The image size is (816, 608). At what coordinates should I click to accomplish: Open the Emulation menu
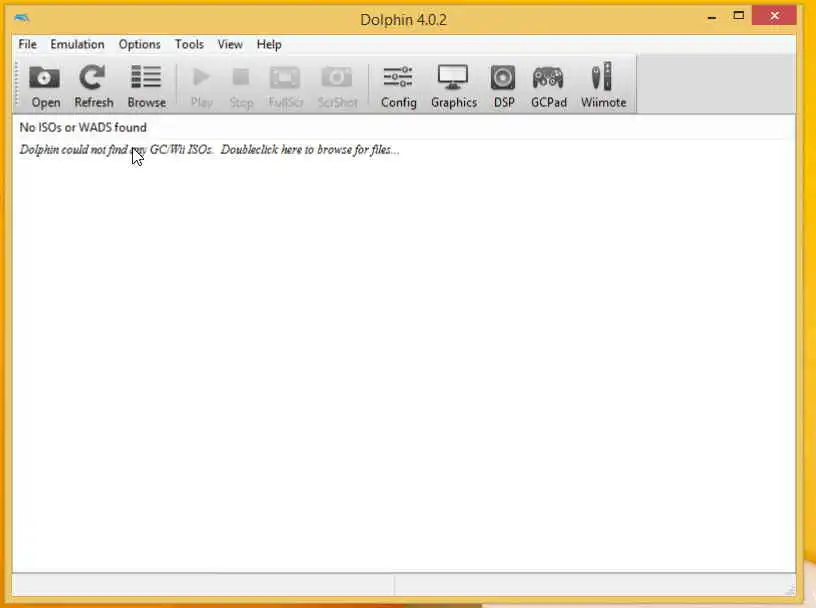(77, 44)
